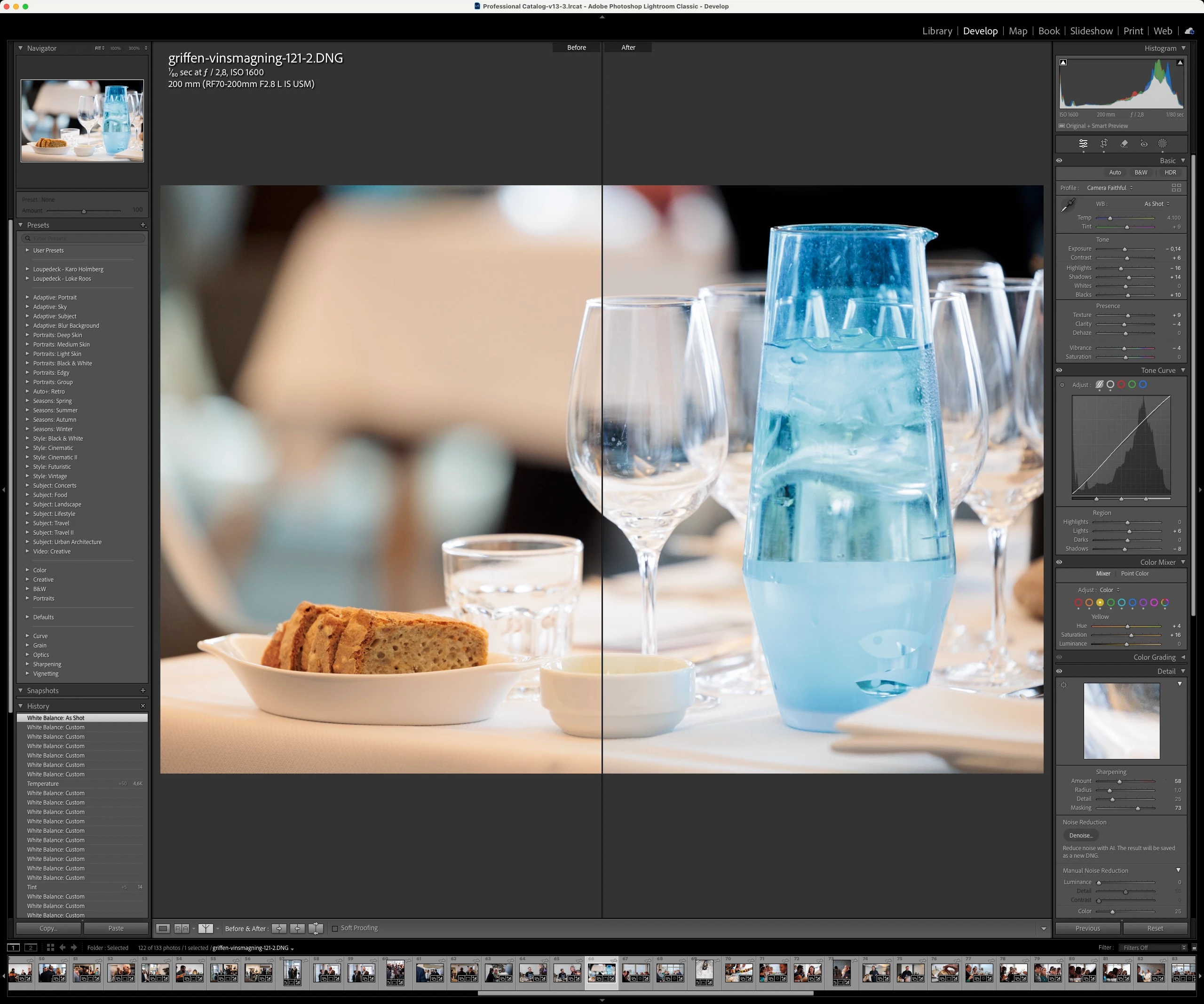Open the Profile Browser grid icon

(x=1176, y=188)
